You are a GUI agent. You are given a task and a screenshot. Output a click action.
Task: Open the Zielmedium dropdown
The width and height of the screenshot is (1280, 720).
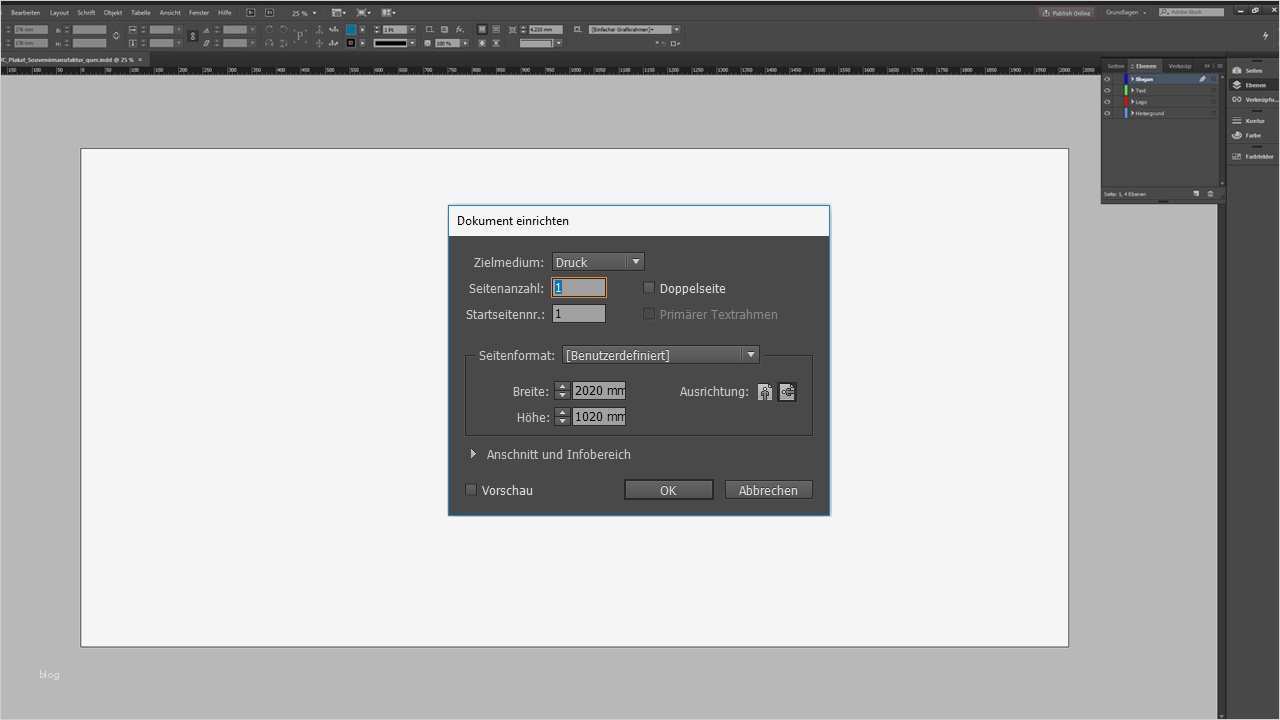598,262
